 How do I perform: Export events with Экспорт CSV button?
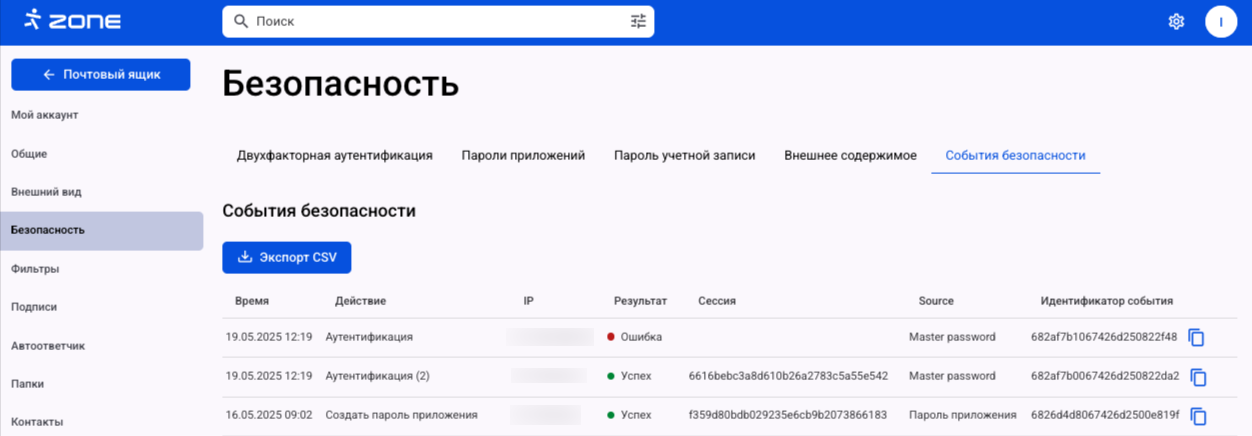287,258
